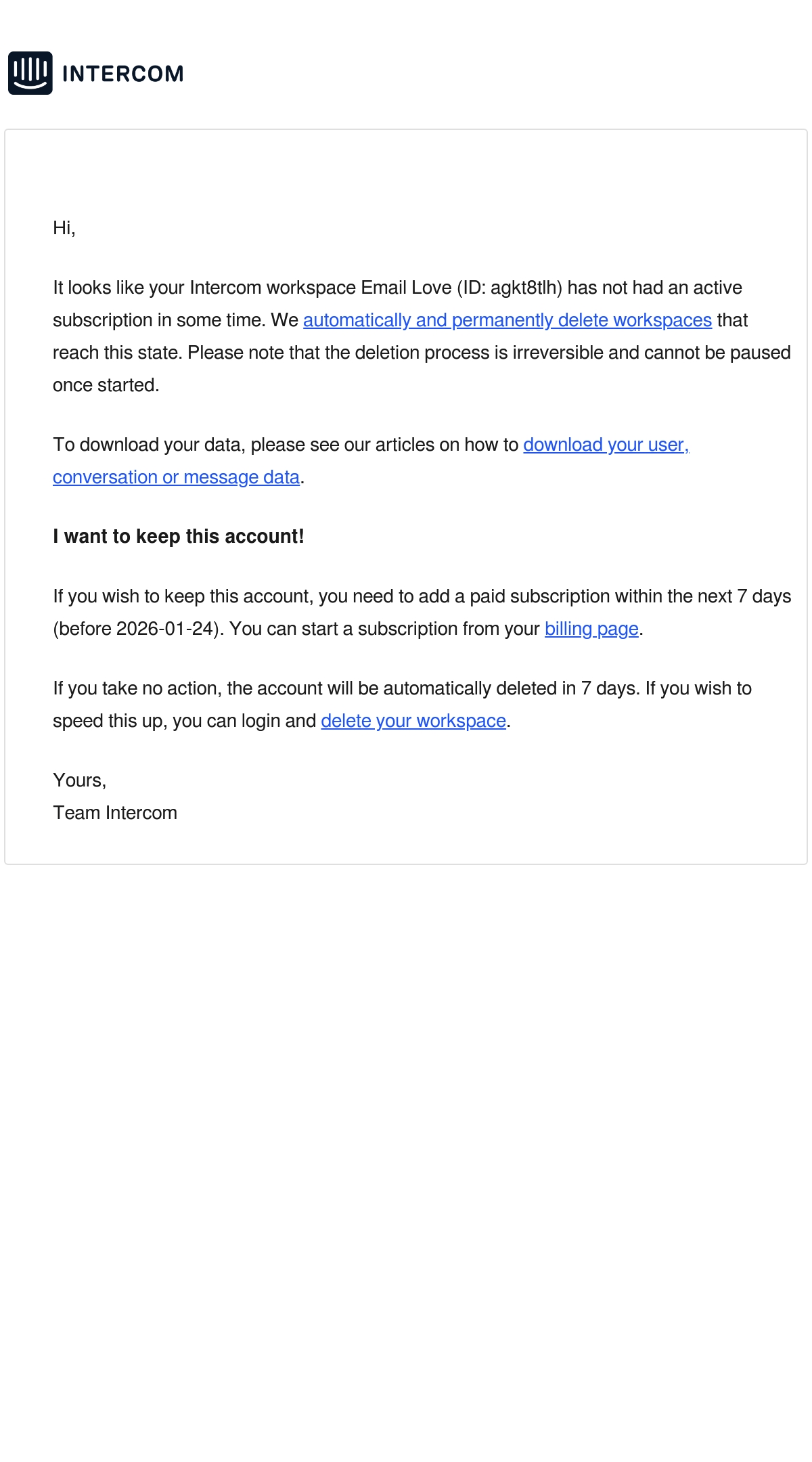Click the words once started
The height and width of the screenshot is (1462, 812).
[106, 385]
